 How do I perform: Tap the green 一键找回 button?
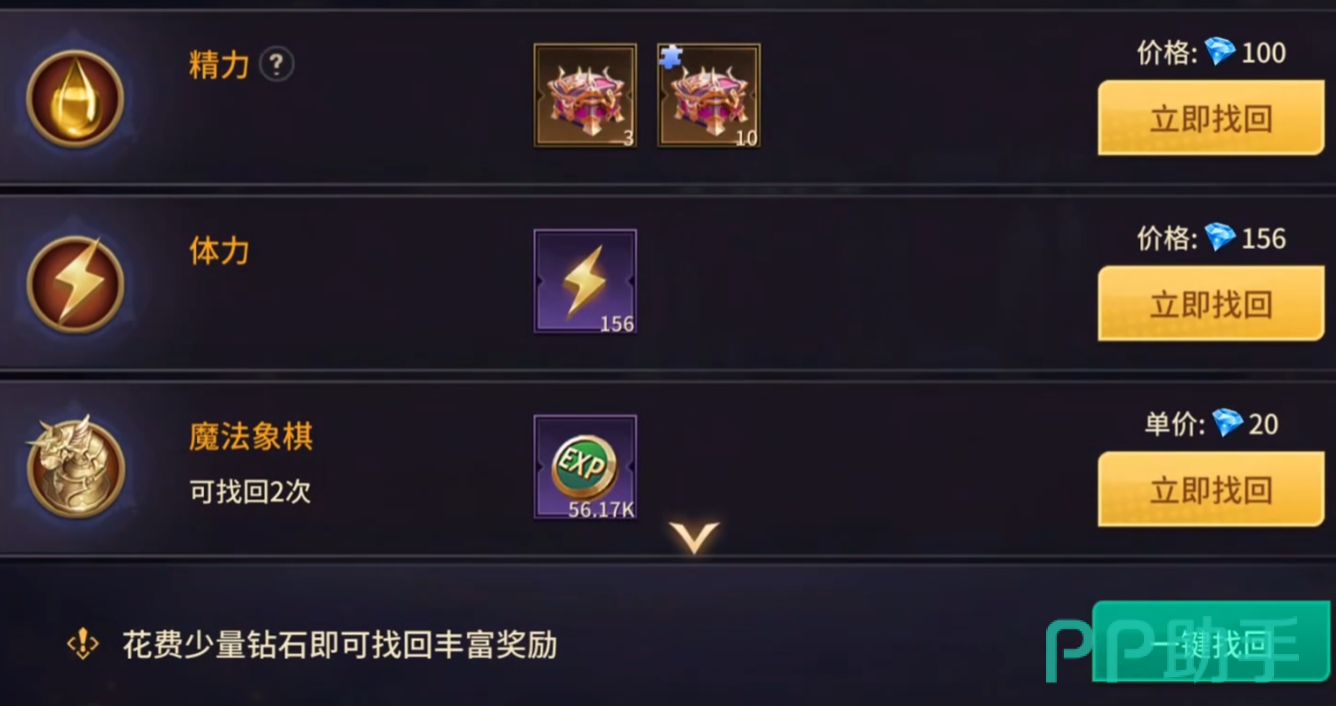(1211, 642)
